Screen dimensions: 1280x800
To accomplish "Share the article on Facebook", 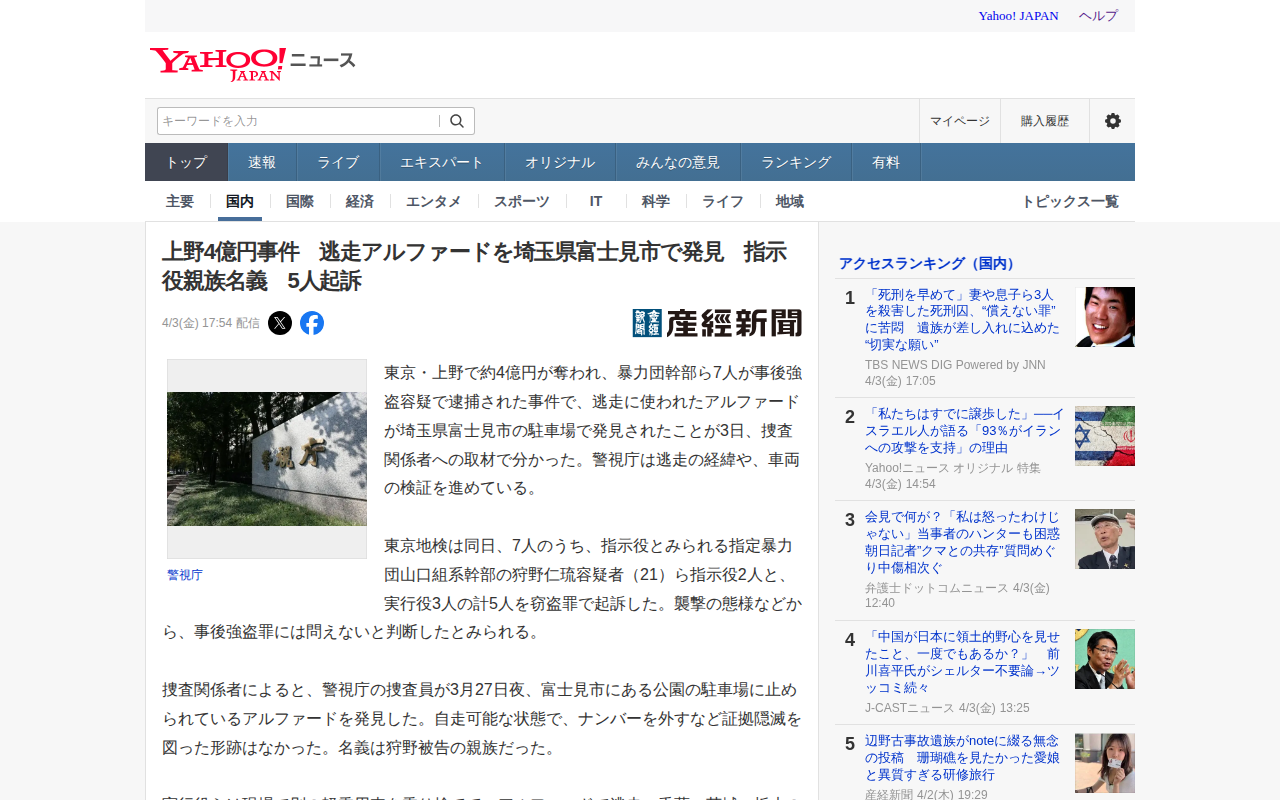I will 312,323.
